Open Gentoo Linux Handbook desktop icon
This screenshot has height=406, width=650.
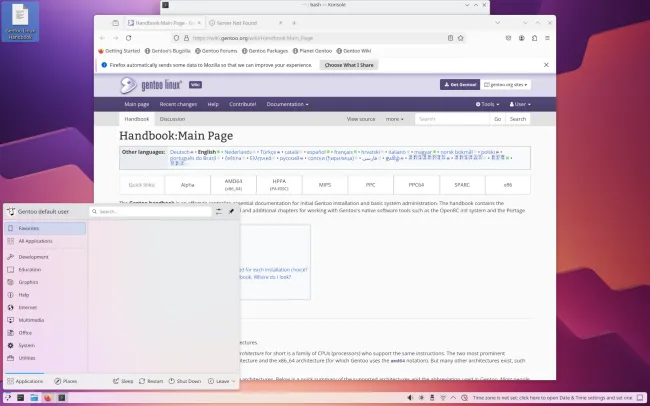[21, 21]
